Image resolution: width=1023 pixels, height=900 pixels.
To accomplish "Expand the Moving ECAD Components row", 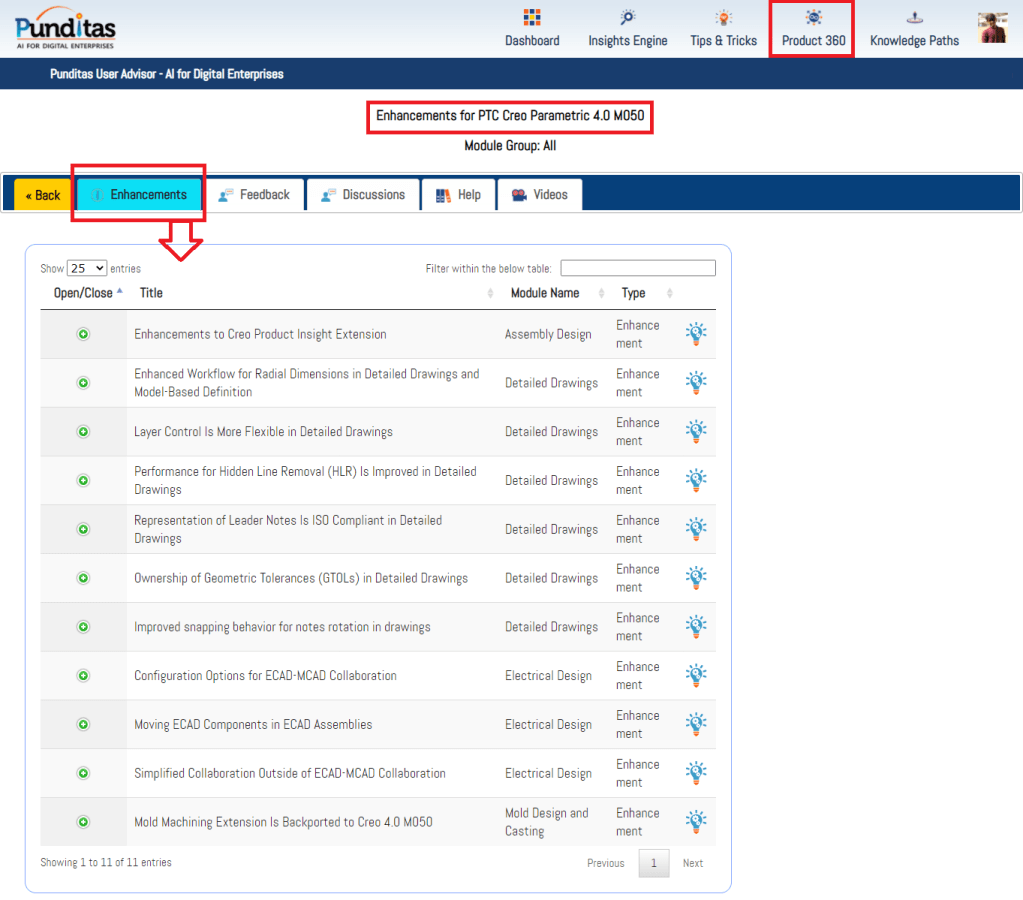I will [84, 725].
